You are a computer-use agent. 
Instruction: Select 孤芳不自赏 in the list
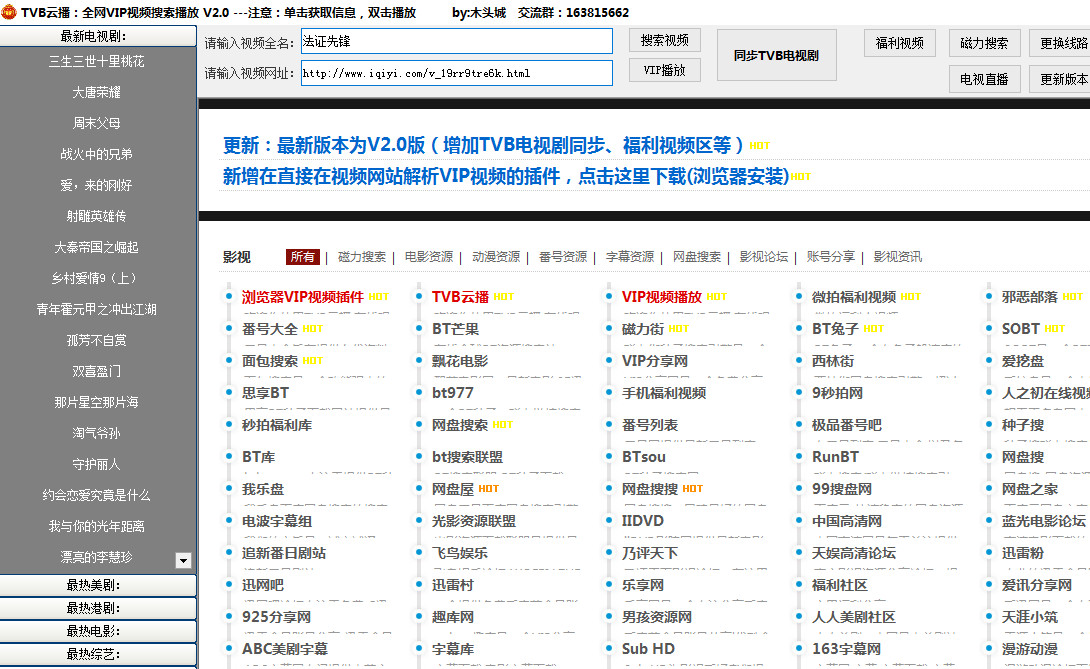coord(97,340)
